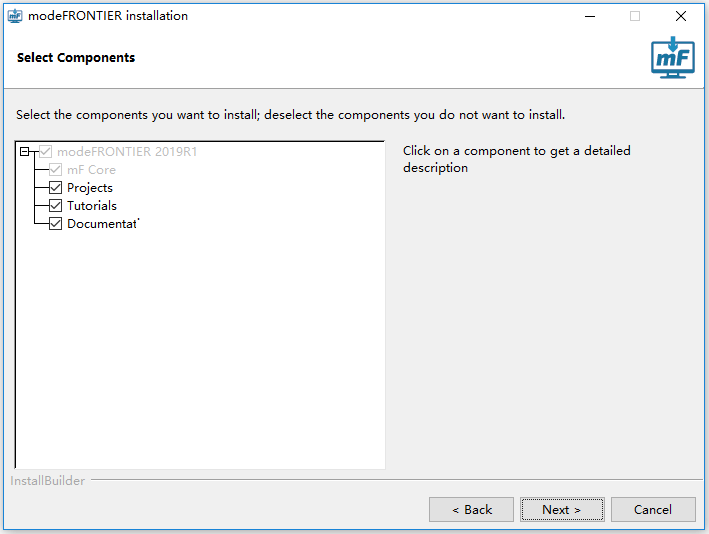Screen dimensions: 709x534
Task: Click the modeFRONTIER title bar app icon
Action: (15, 16)
